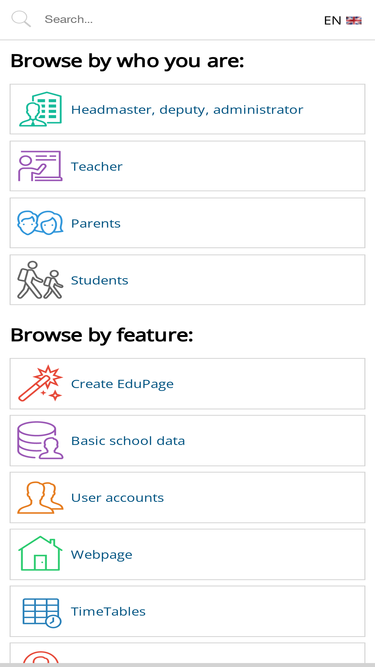Click the TimeTables grid clock icon
The image size is (375, 667).
(42, 613)
